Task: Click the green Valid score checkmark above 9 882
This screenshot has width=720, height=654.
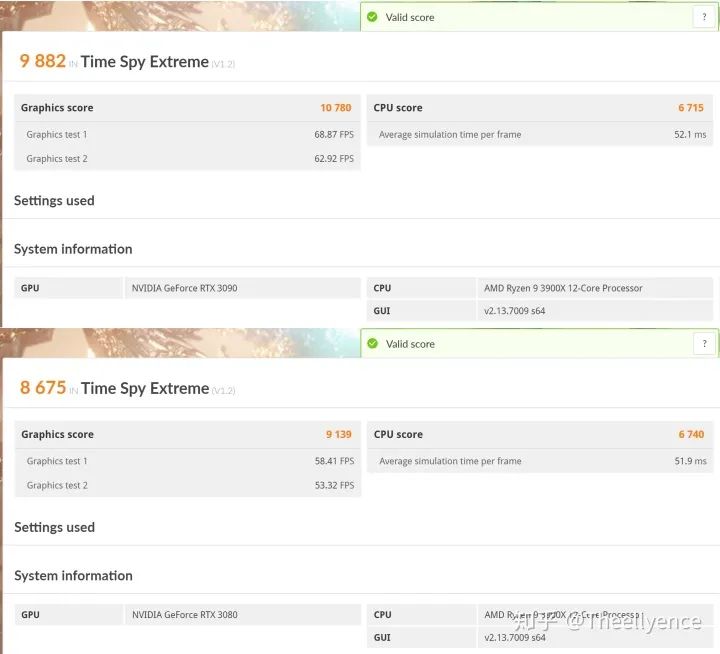Action: tap(373, 17)
